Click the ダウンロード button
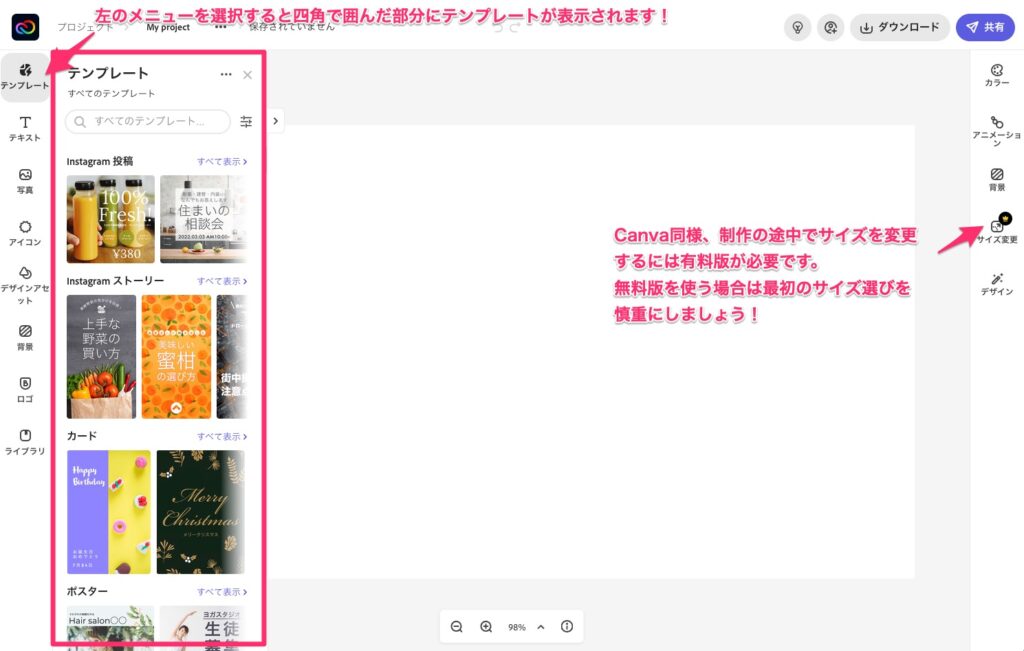The width and height of the screenshot is (1024, 651). [899, 27]
